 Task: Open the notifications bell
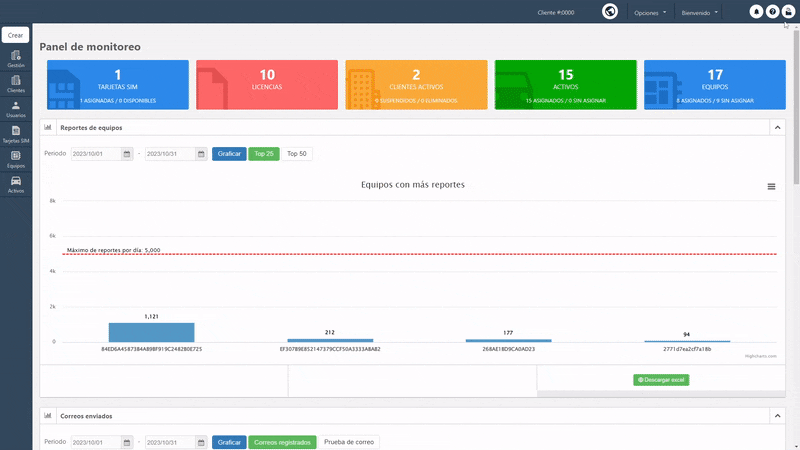tap(756, 12)
